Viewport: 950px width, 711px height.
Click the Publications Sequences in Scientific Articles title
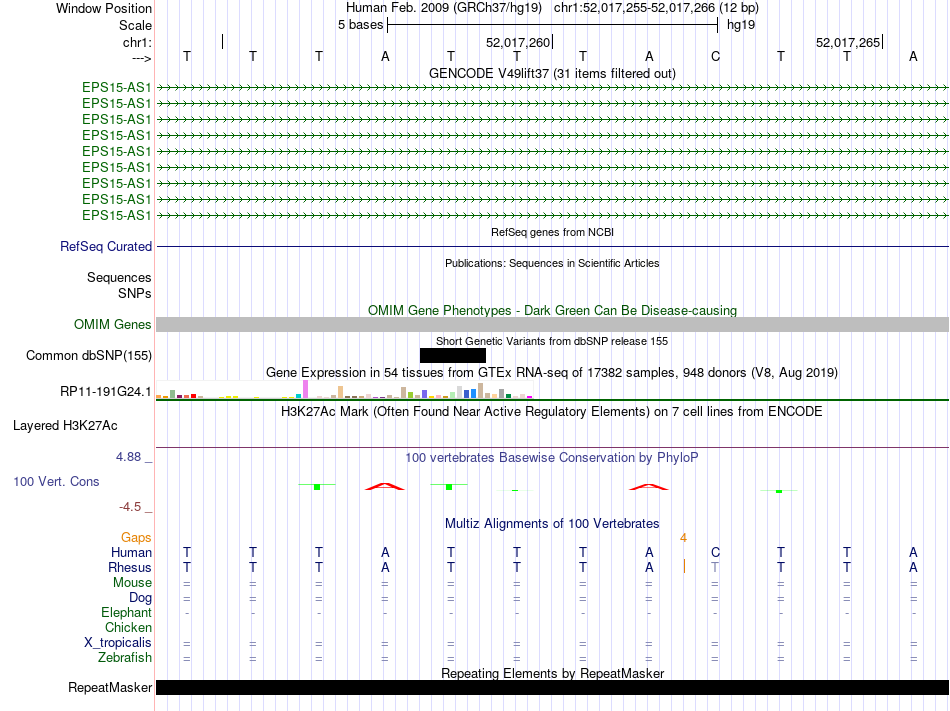552,263
